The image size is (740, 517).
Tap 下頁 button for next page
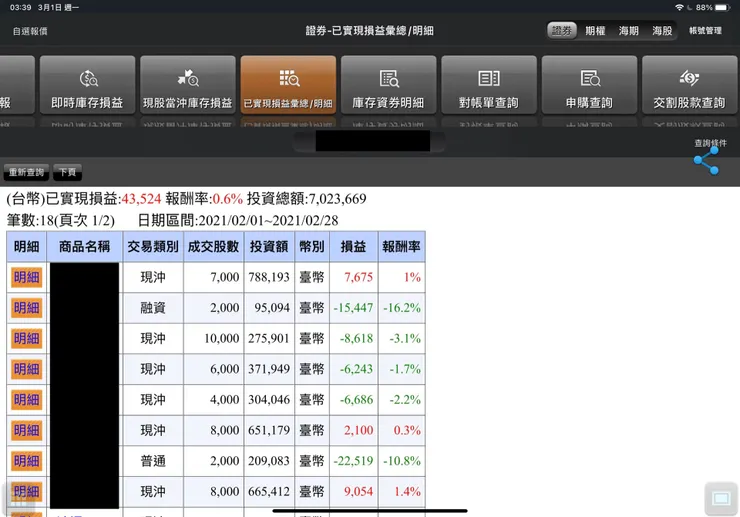click(x=67, y=172)
